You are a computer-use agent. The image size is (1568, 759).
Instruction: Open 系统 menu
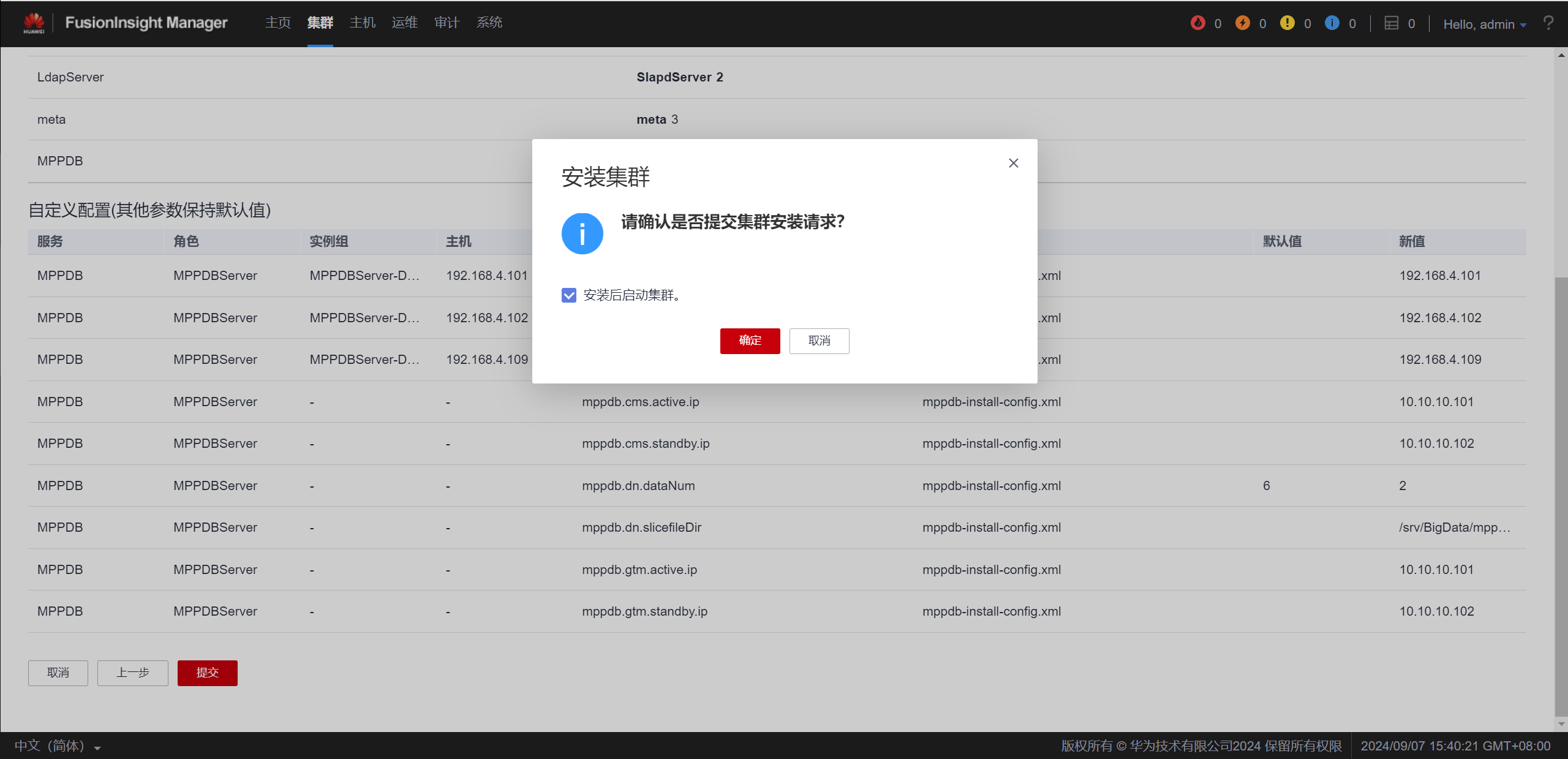489,23
